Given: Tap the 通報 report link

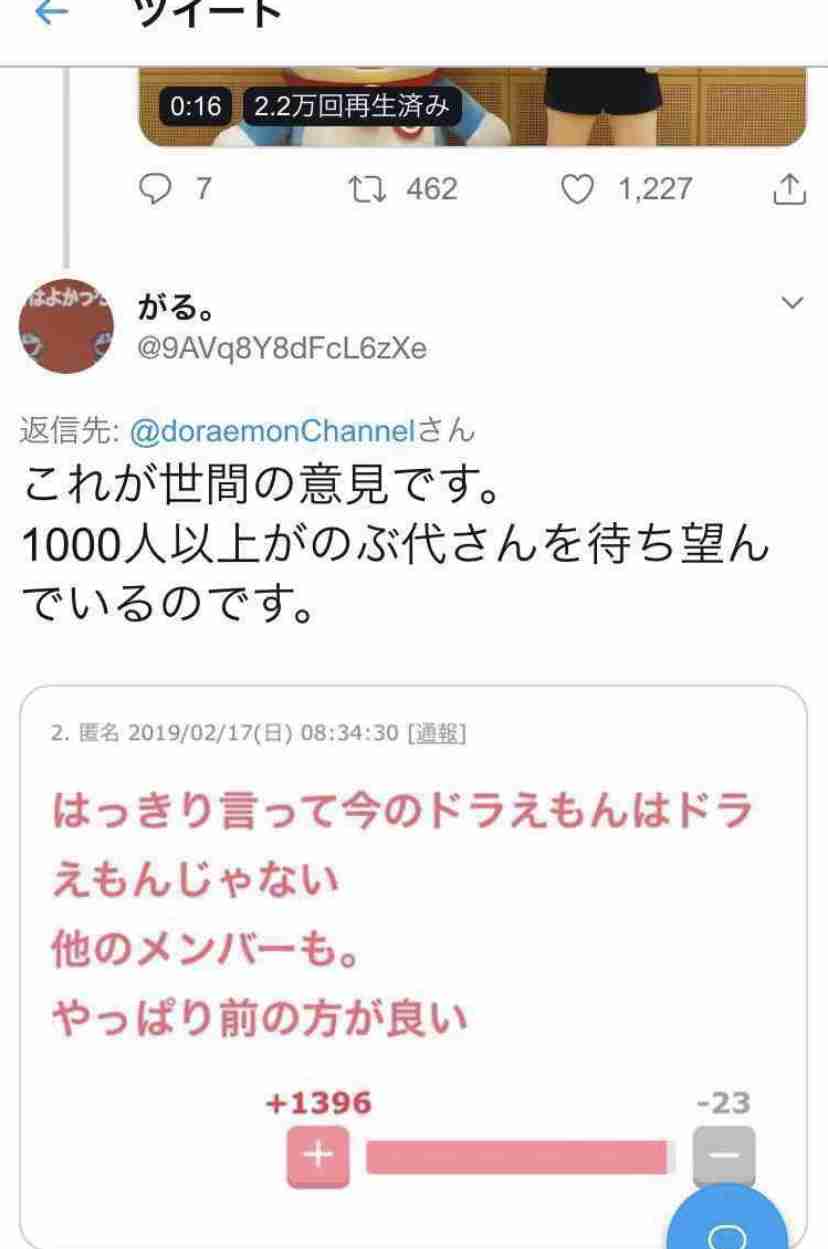Looking at the screenshot, I should 435,734.
